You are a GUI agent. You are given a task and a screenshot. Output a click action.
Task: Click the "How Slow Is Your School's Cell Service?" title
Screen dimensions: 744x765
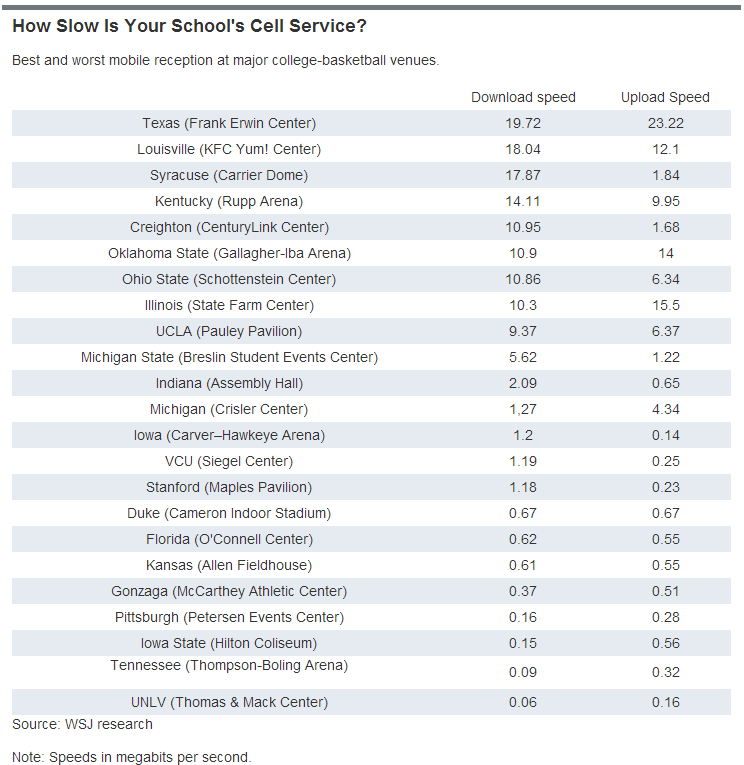pos(189,25)
